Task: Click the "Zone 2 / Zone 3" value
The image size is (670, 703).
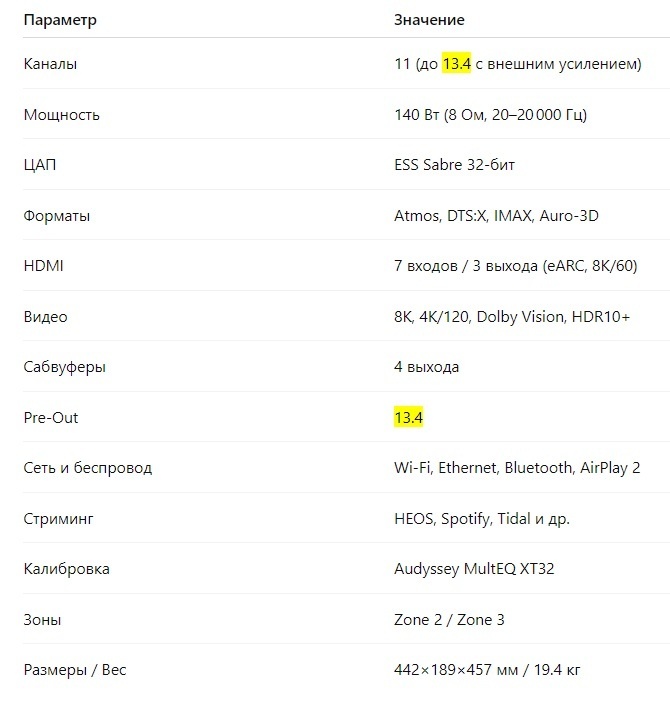Action: 449,620
